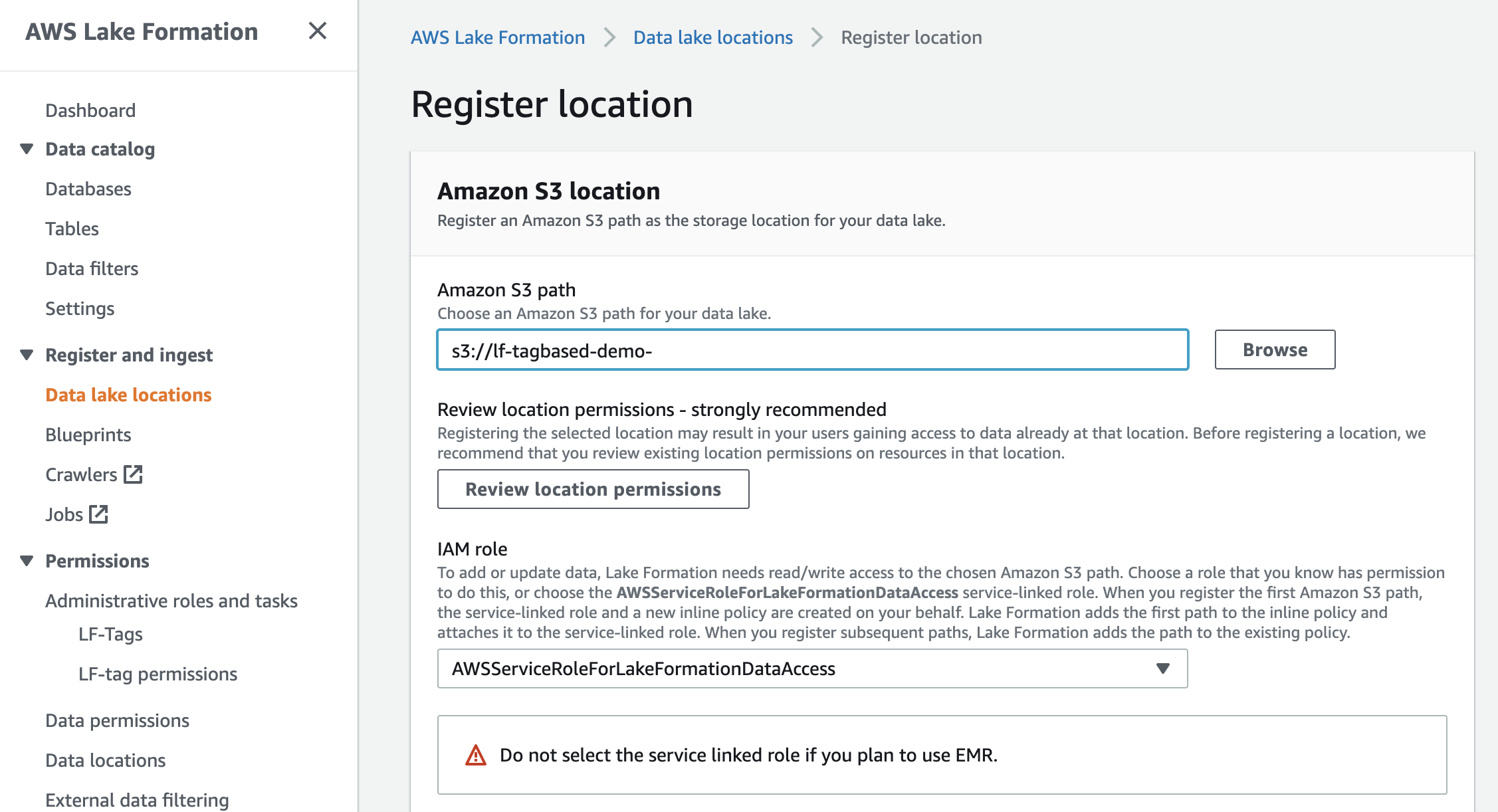Open Jobs external link icon
The image size is (1498, 812).
(x=98, y=514)
